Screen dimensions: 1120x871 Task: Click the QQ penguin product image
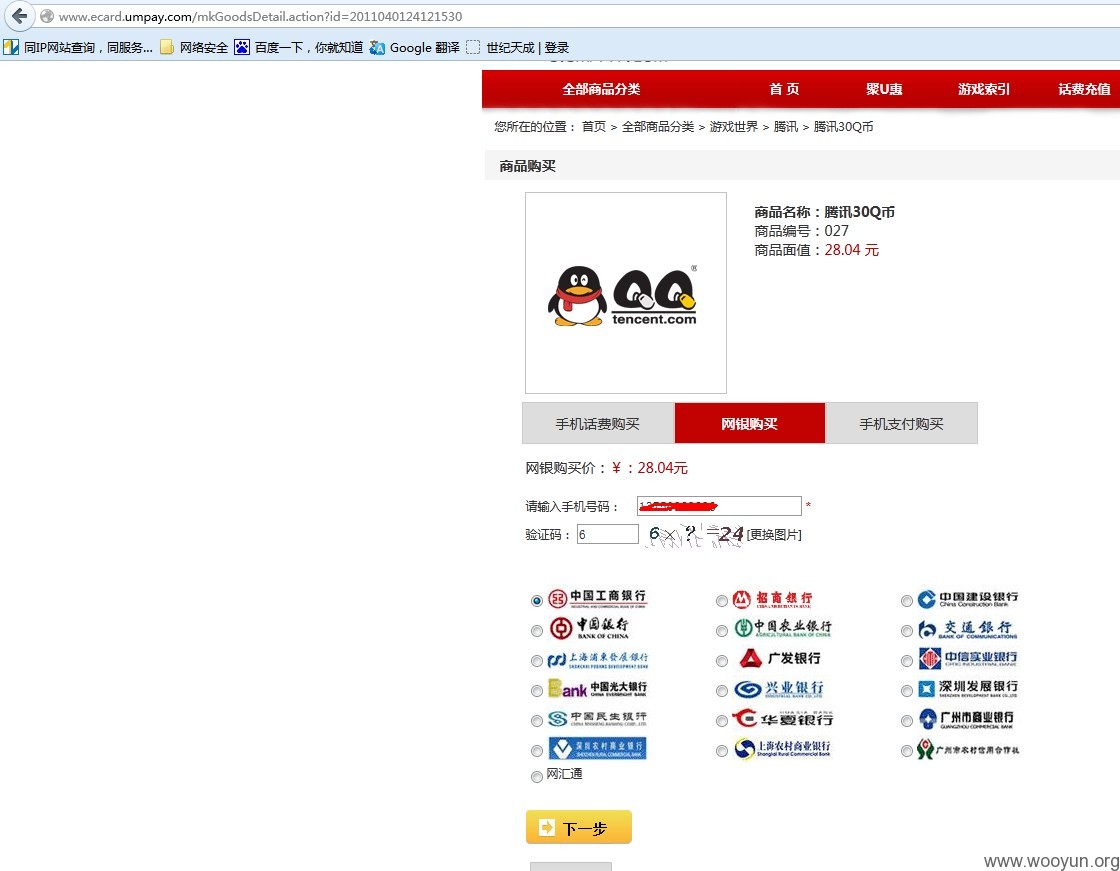tap(626, 293)
